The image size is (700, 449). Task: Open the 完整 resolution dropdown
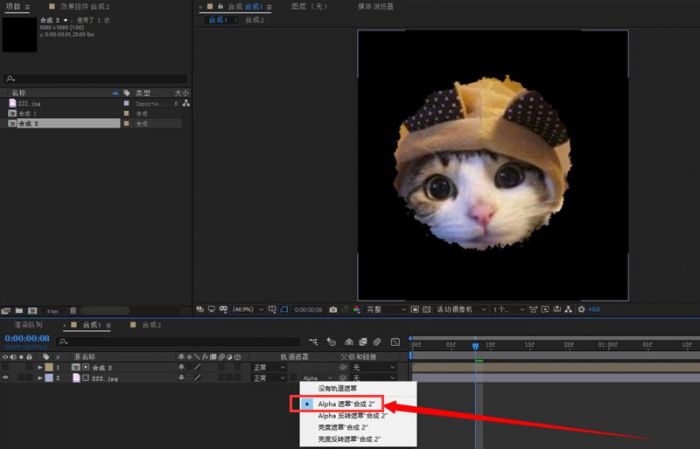click(380, 310)
